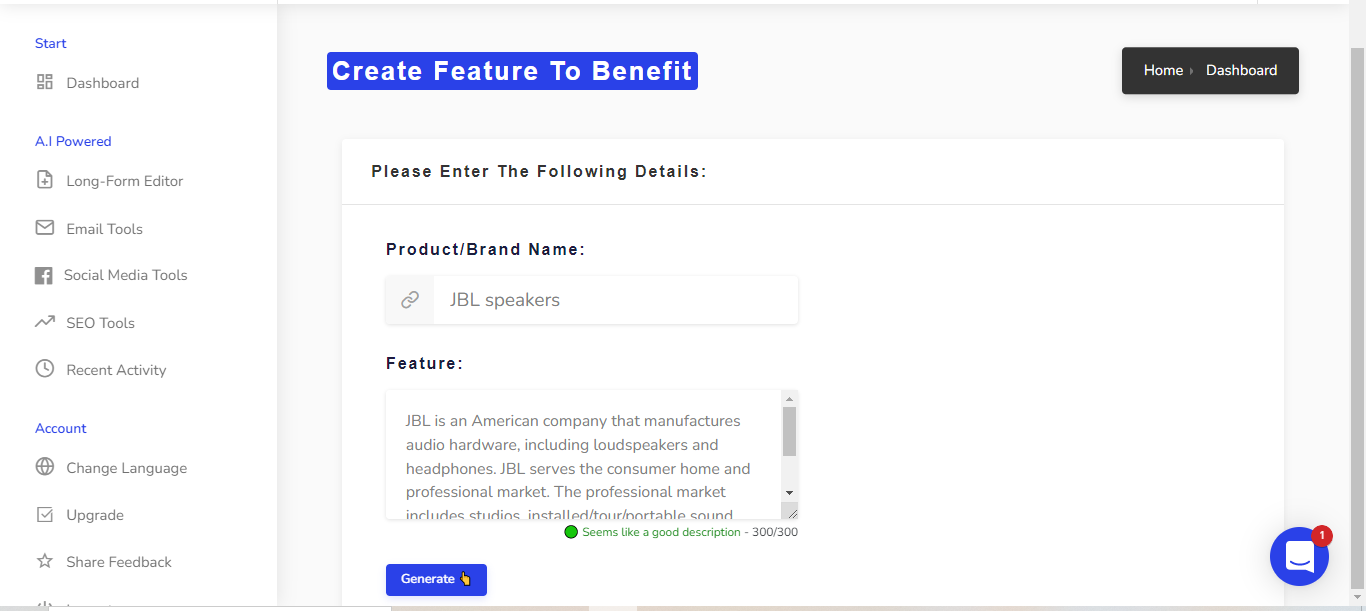Click the Upgrade checkbox icon

click(x=44, y=515)
